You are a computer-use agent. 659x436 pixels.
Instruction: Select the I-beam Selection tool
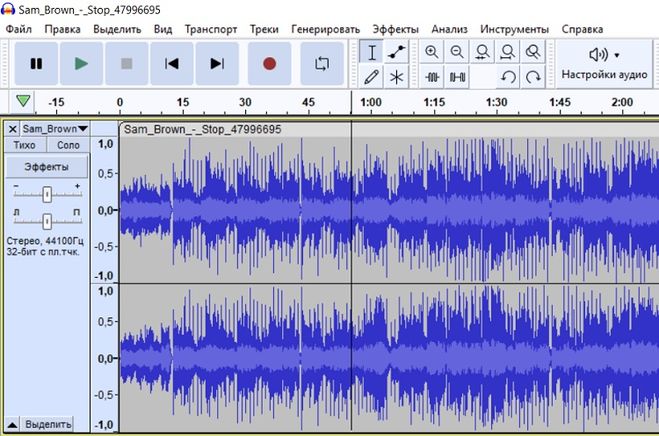[372, 52]
